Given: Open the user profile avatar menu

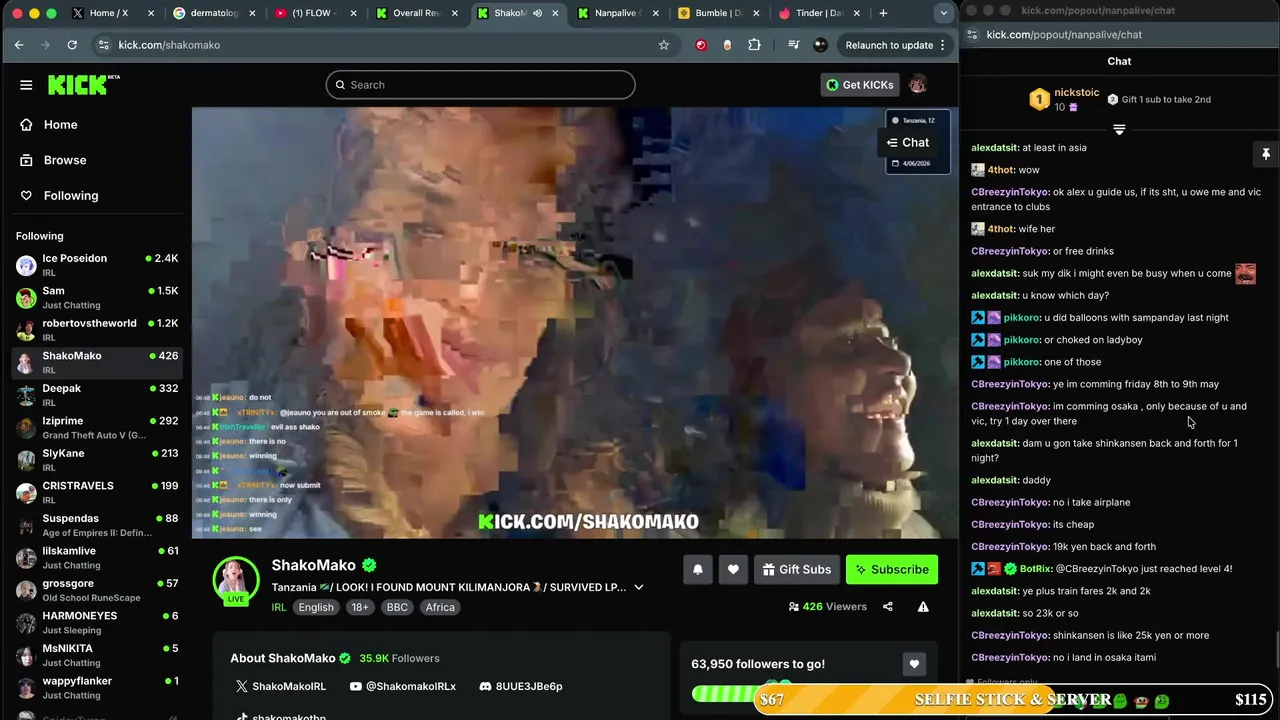Looking at the screenshot, I should 918,85.
